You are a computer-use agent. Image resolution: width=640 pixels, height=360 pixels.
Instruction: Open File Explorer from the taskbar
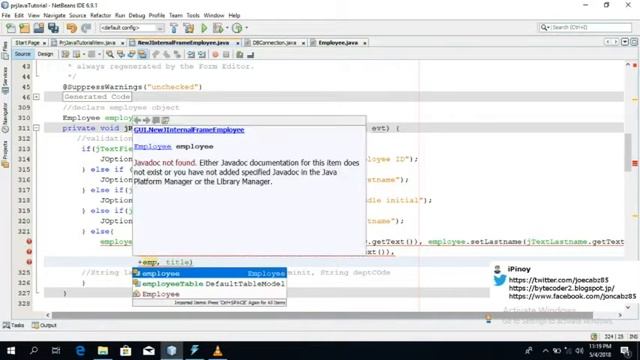103,351
